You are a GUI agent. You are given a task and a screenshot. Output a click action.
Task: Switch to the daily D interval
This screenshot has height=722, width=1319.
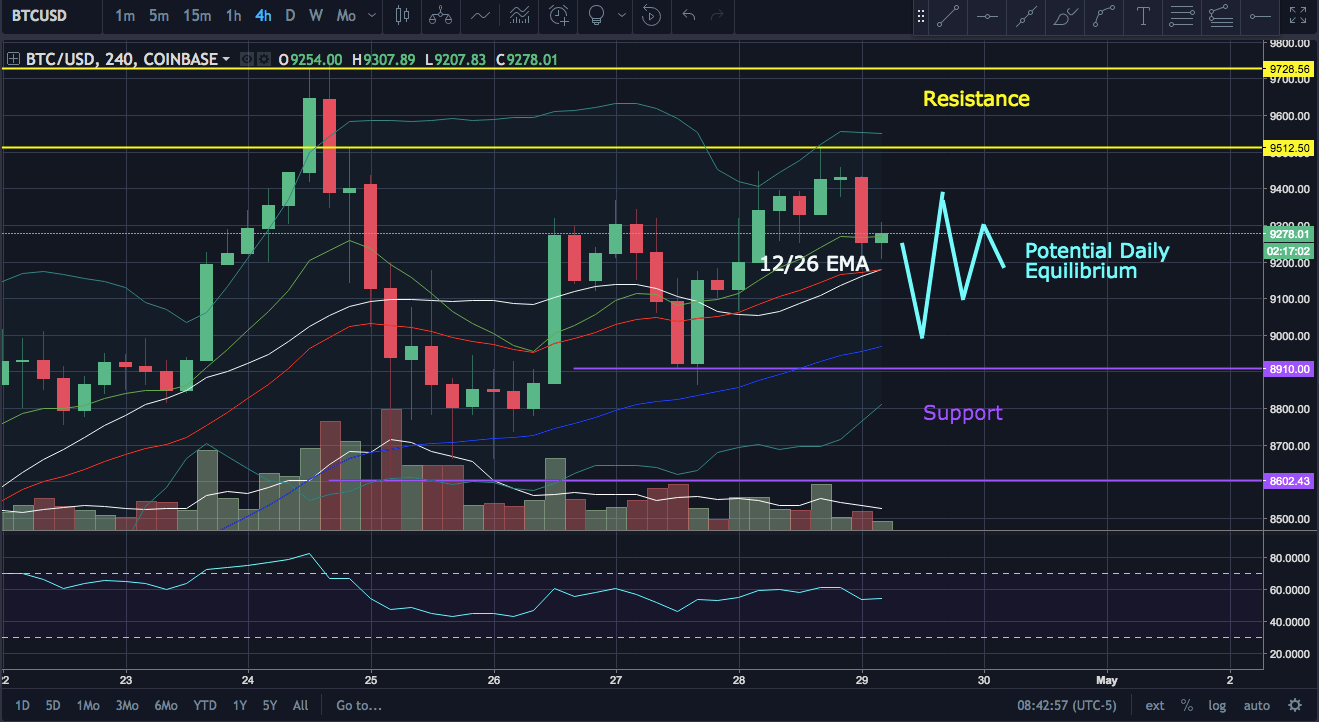[x=290, y=15]
